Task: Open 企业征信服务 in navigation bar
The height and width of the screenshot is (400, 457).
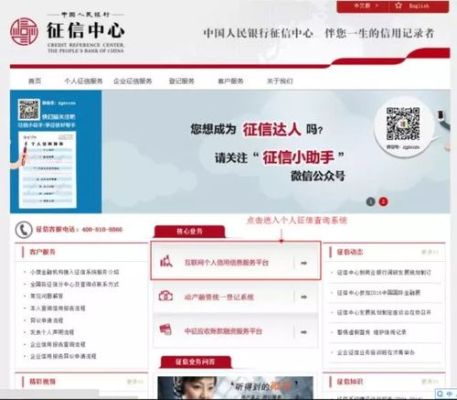Action: pos(133,81)
